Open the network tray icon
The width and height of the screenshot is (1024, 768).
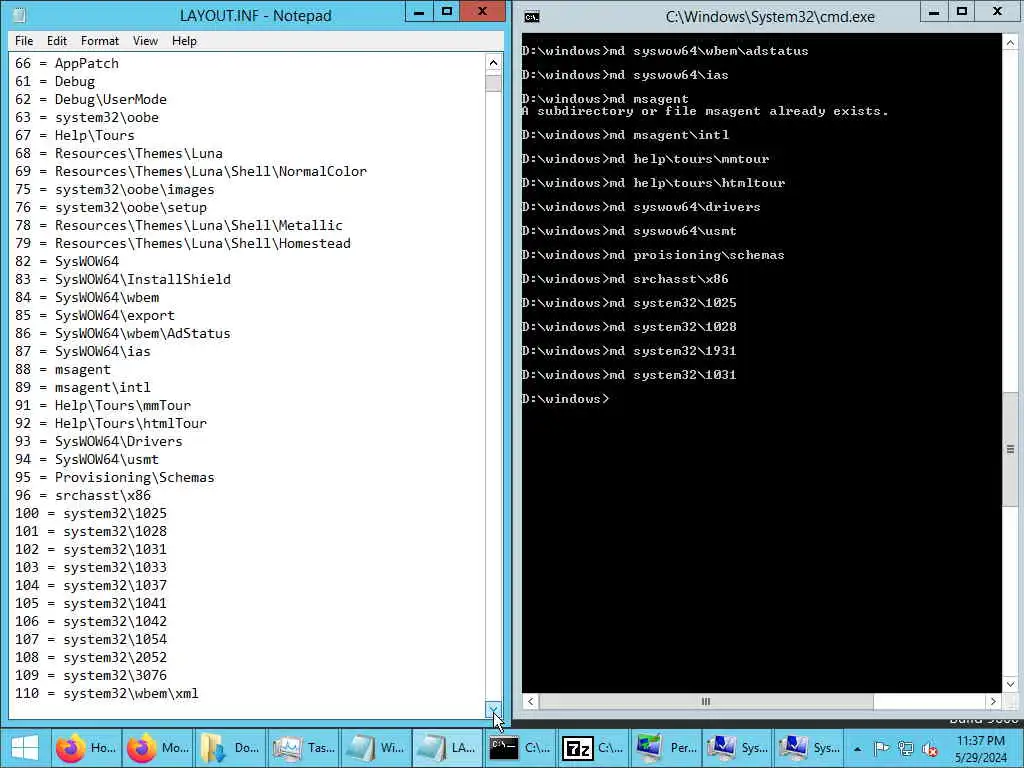click(x=905, y=749)
